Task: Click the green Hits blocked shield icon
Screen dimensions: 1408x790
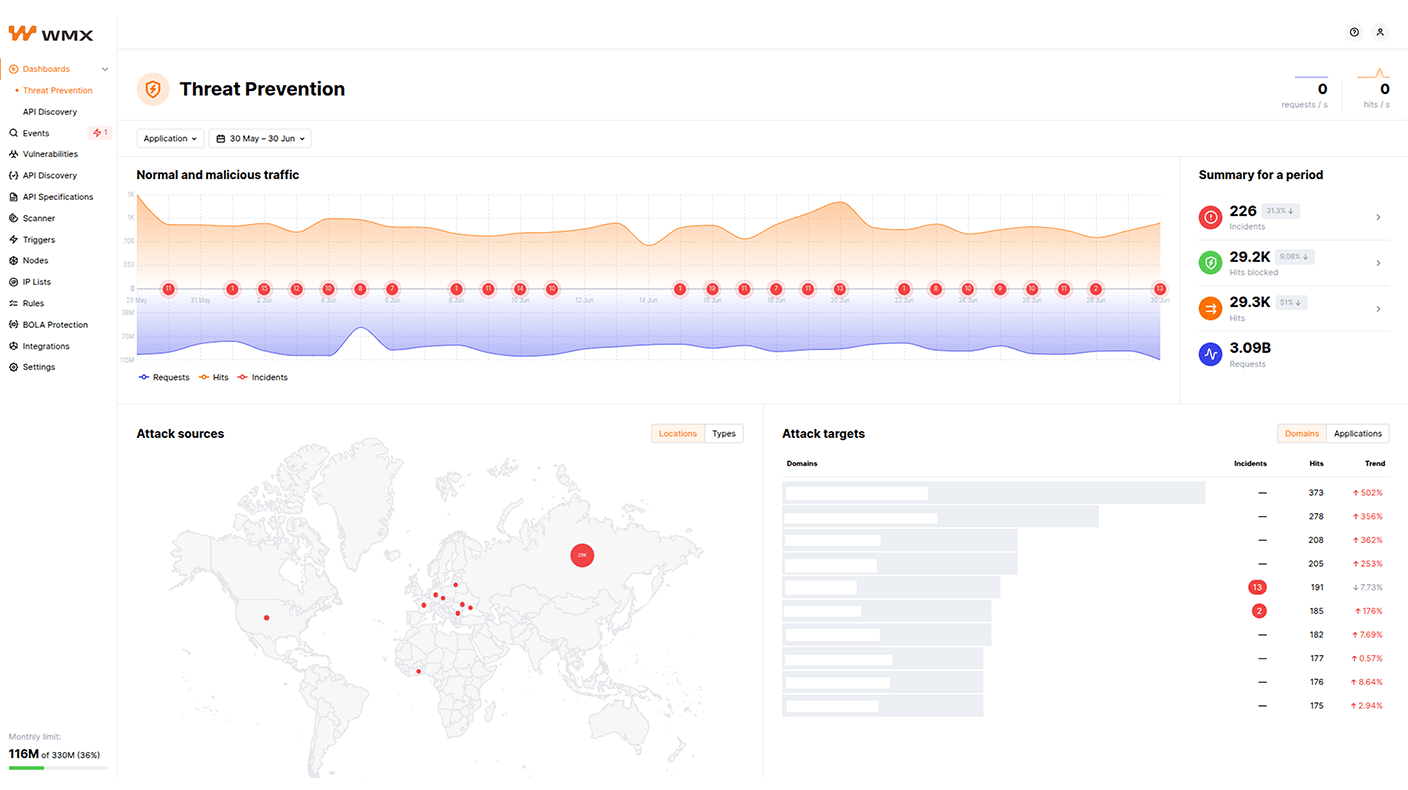Action: 1210,263
